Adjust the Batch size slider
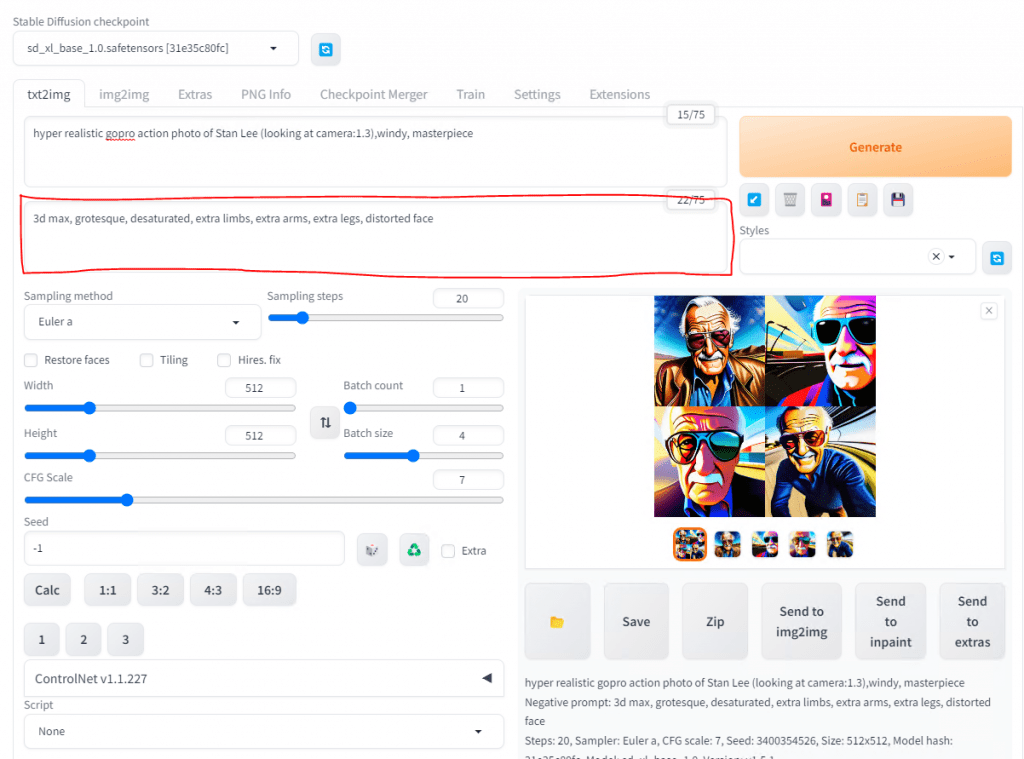 (x=424, y=456)
